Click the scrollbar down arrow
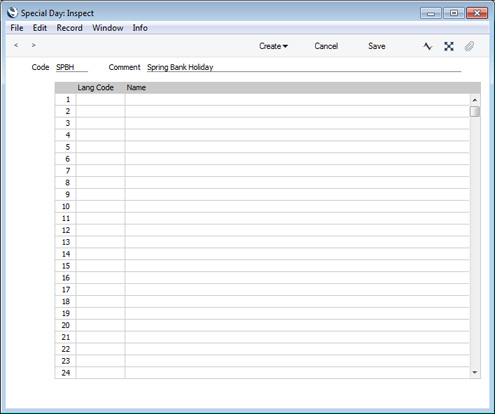 pyautogui.click(x=475, y=372)
